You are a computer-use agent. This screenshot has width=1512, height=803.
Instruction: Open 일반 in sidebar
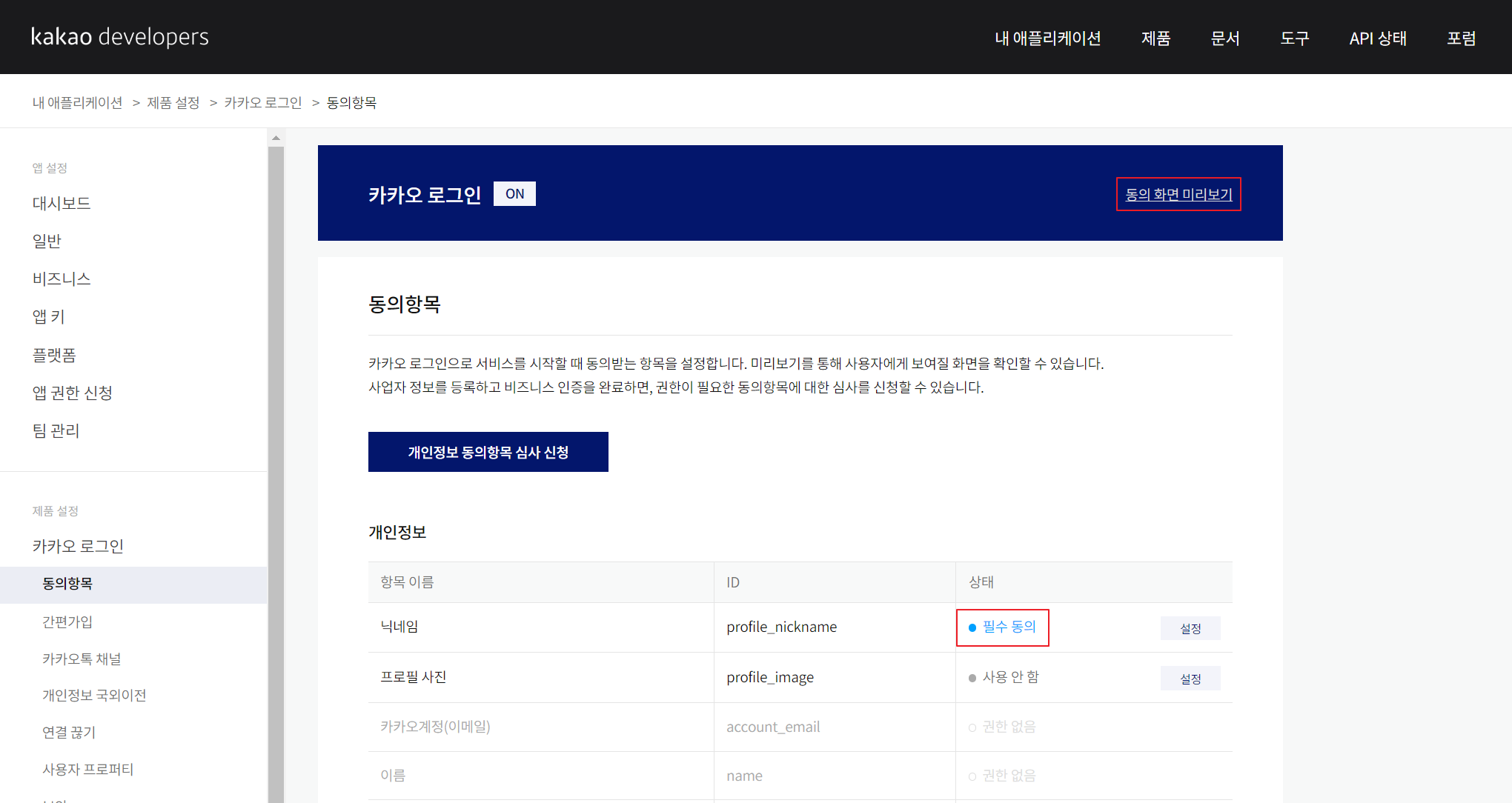coord(47,241)
